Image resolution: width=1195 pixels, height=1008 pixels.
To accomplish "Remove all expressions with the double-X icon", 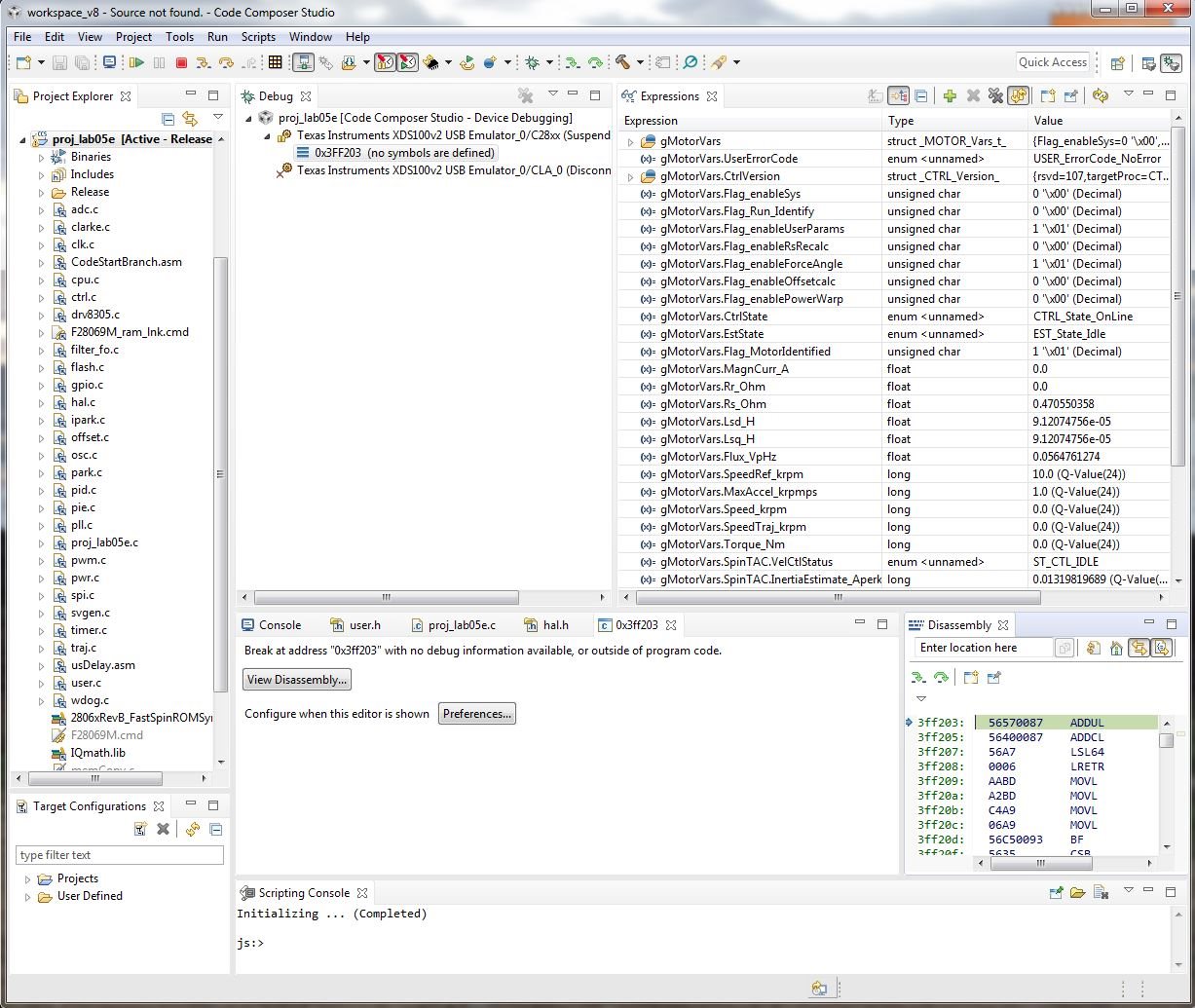I will click(997, 95).
